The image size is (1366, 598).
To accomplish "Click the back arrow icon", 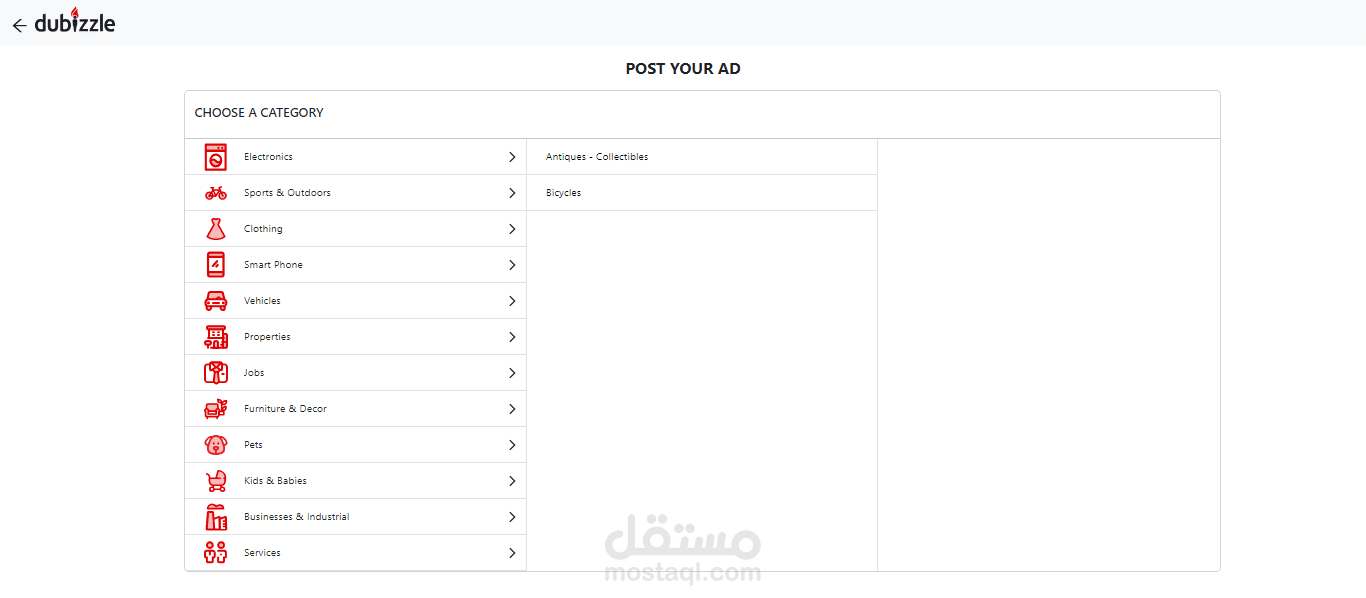I will [x=19, y=25].
